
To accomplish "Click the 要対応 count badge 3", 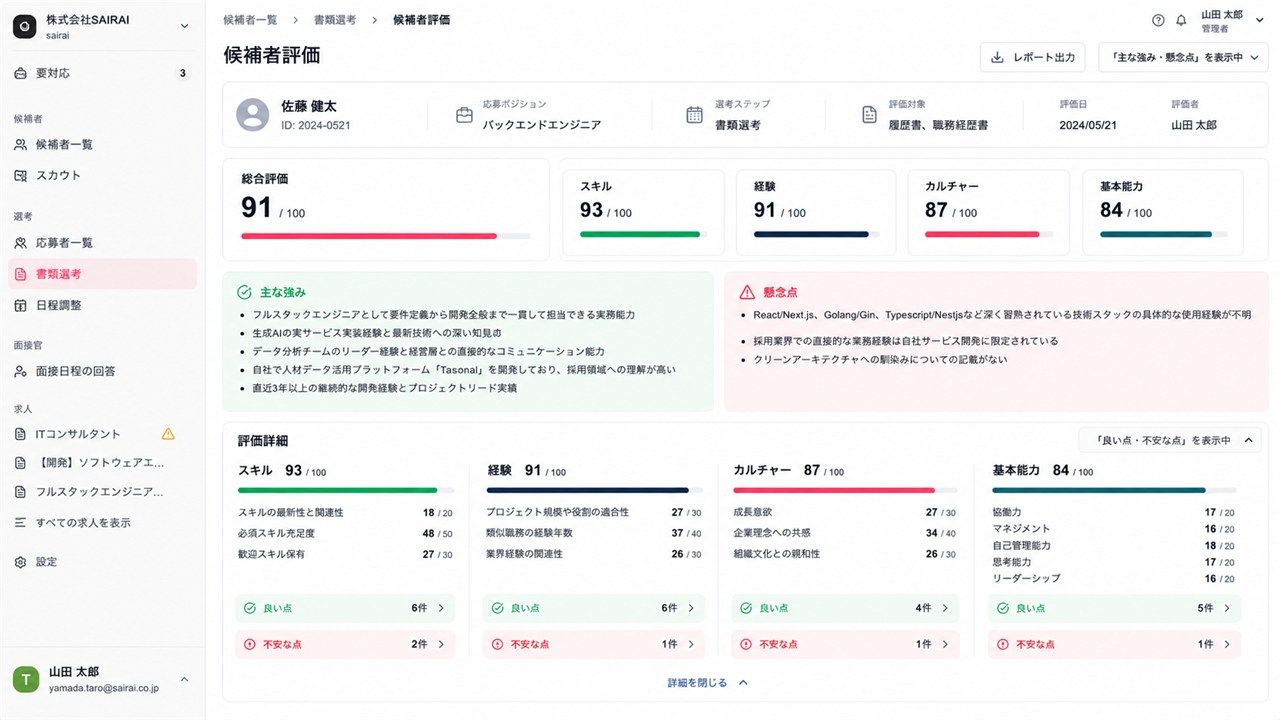I will pos(182,73).
